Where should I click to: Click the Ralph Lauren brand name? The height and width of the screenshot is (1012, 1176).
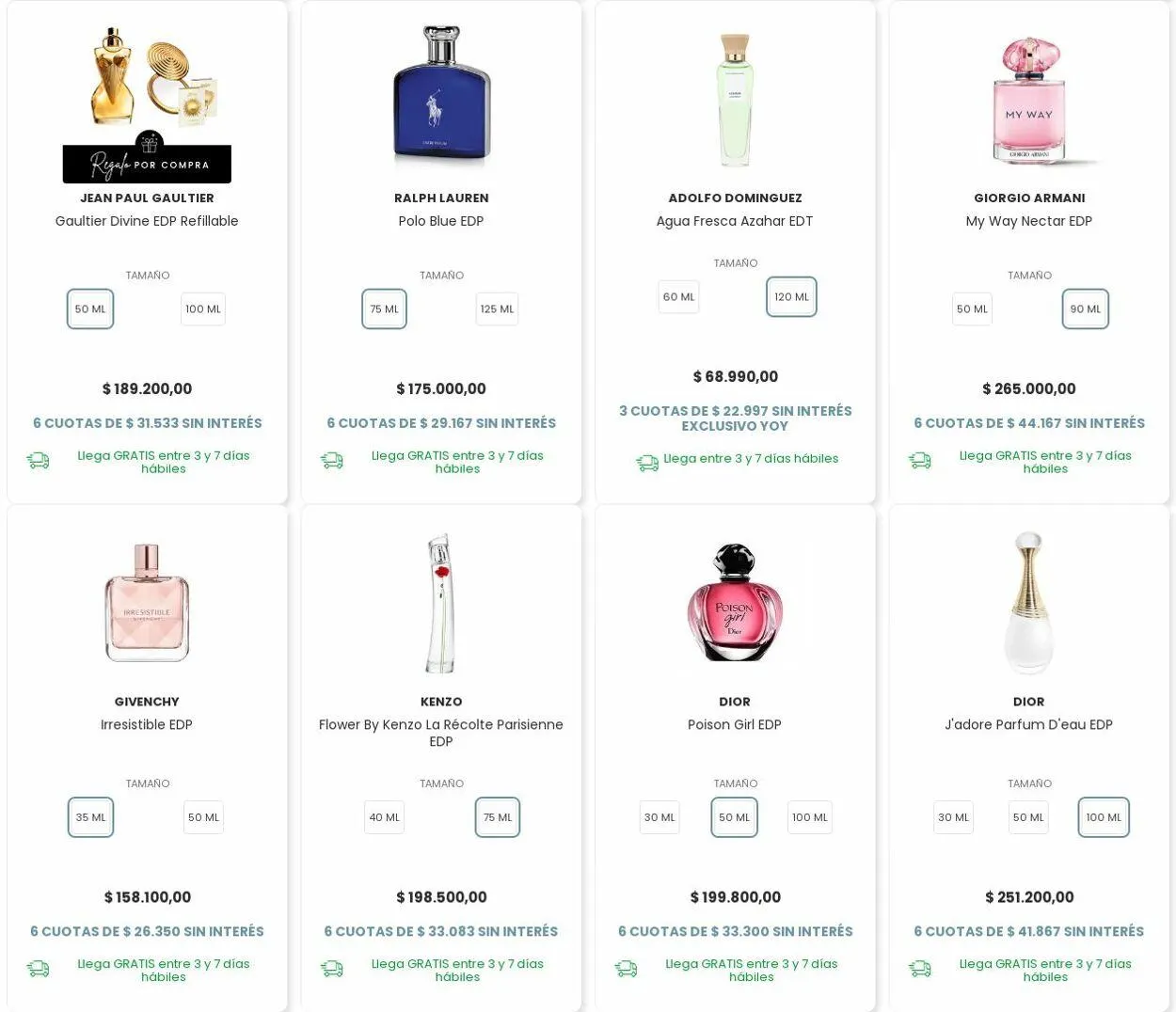(441, 198)
